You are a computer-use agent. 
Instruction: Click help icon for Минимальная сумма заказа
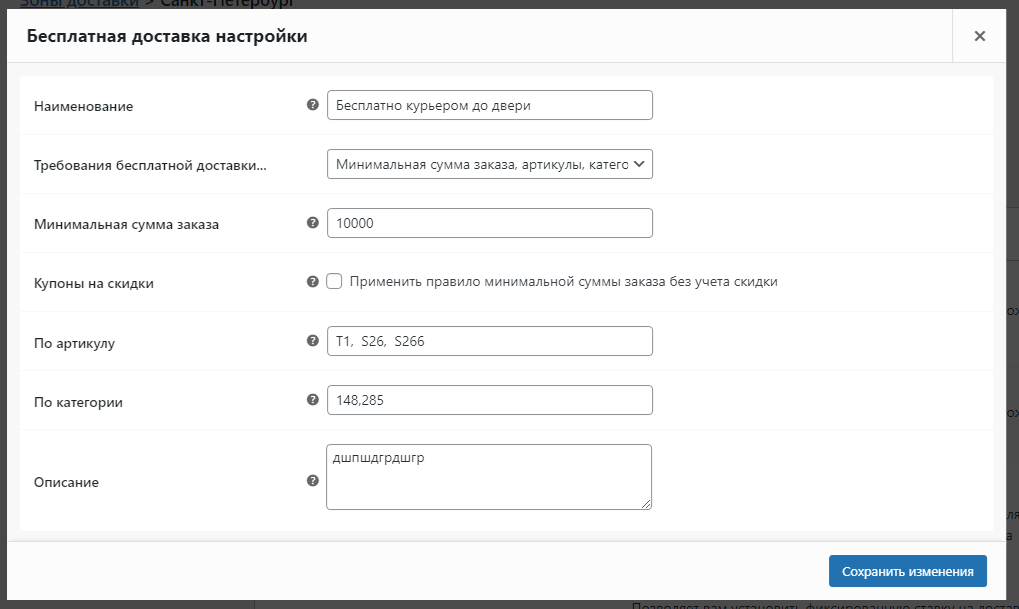[x=313, y=223]
